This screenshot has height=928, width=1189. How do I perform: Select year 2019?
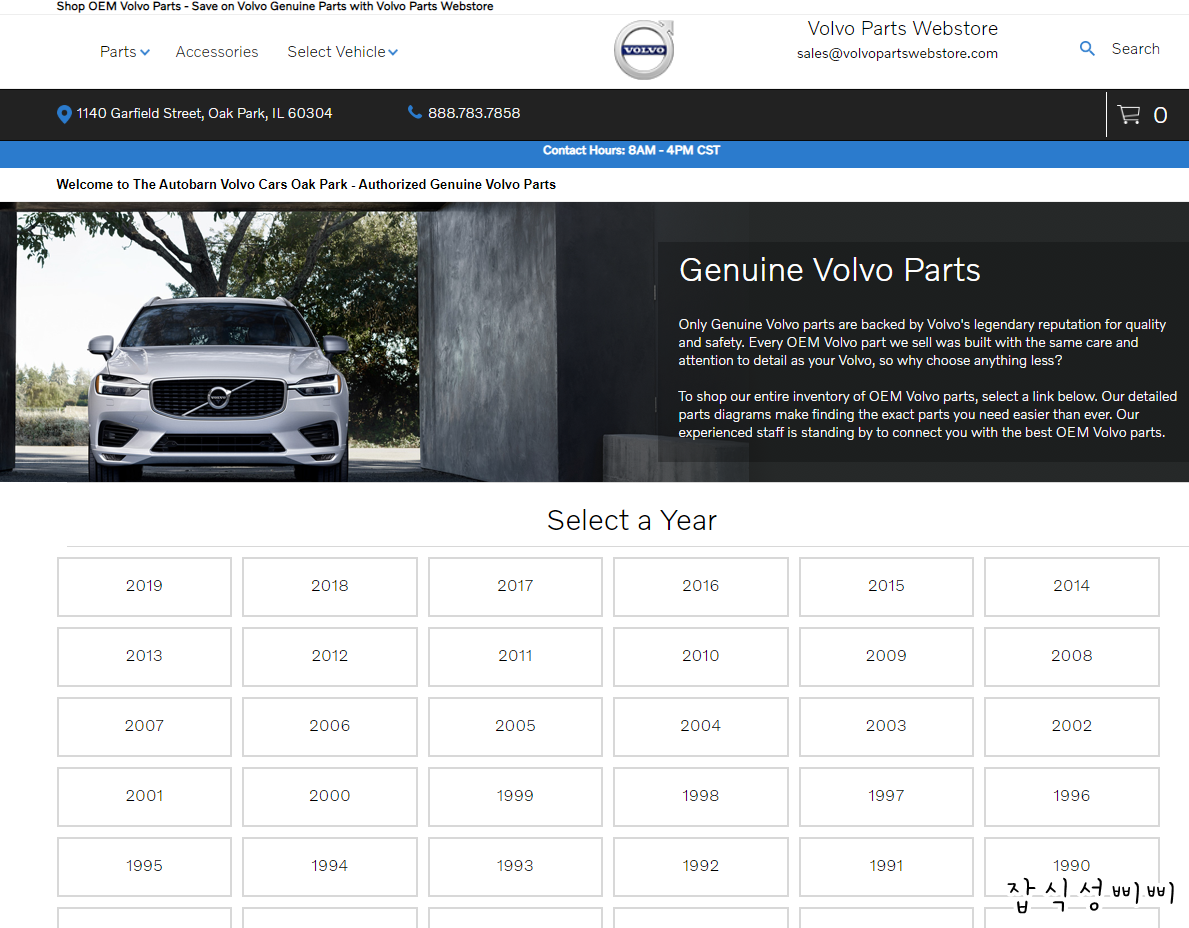pyautogui.click(x=144, y=586)
